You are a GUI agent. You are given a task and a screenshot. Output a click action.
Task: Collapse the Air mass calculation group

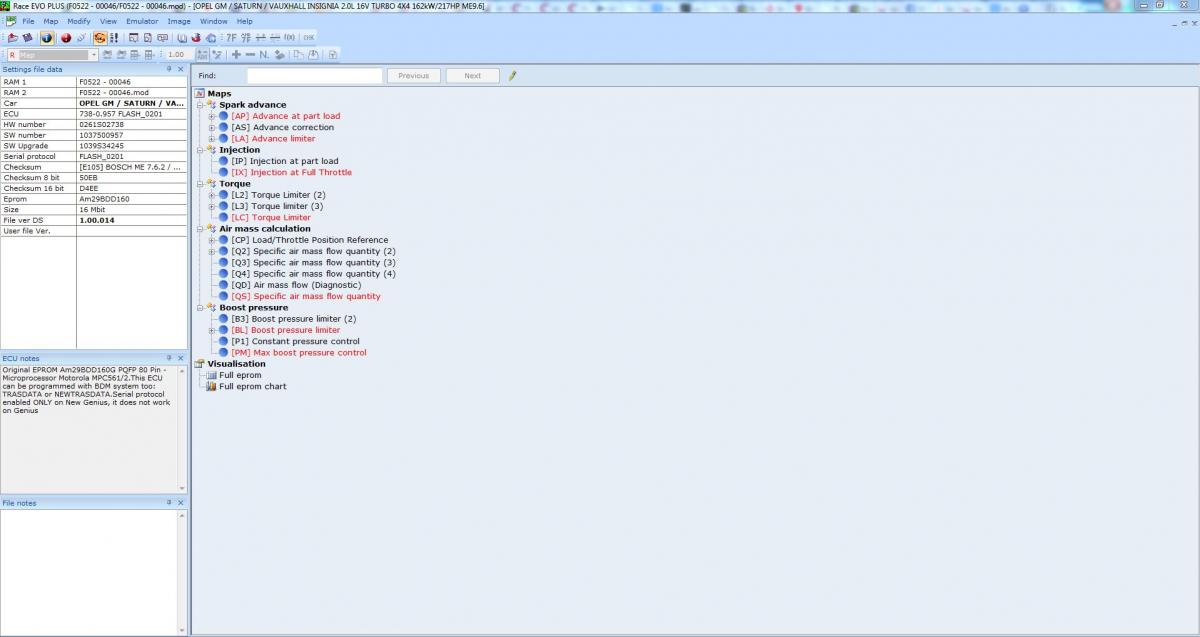tap(200, 229)
